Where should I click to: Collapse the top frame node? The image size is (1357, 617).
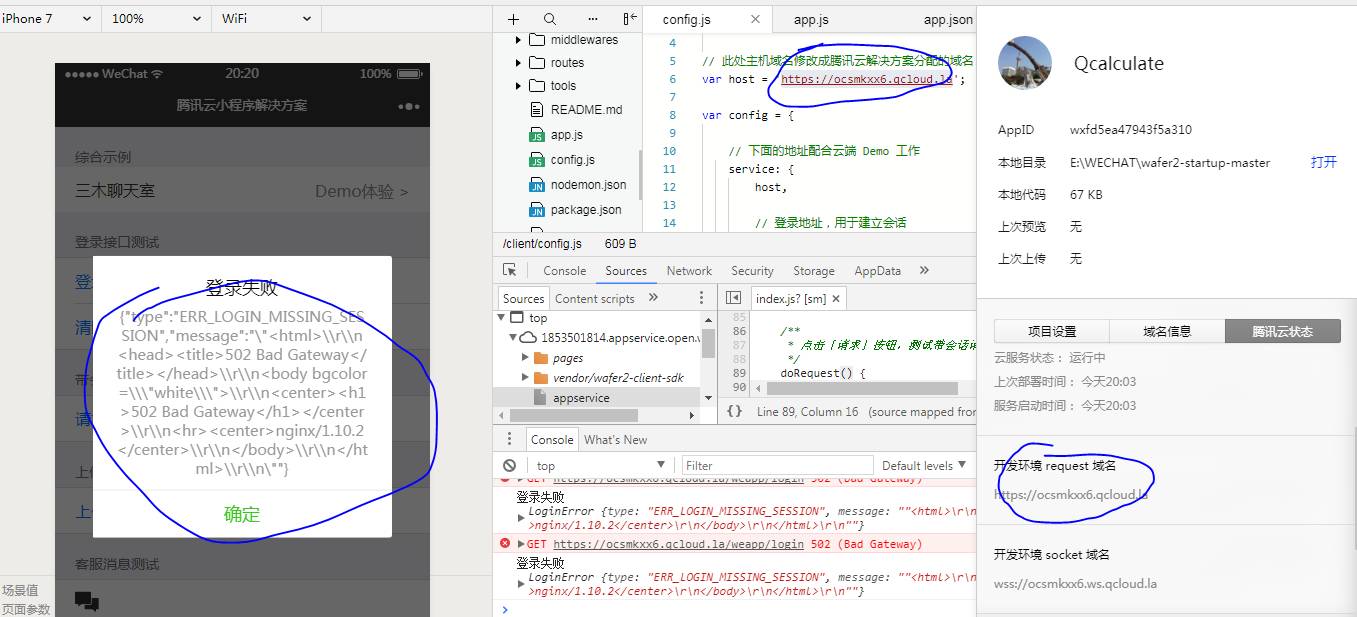[502, 318]
